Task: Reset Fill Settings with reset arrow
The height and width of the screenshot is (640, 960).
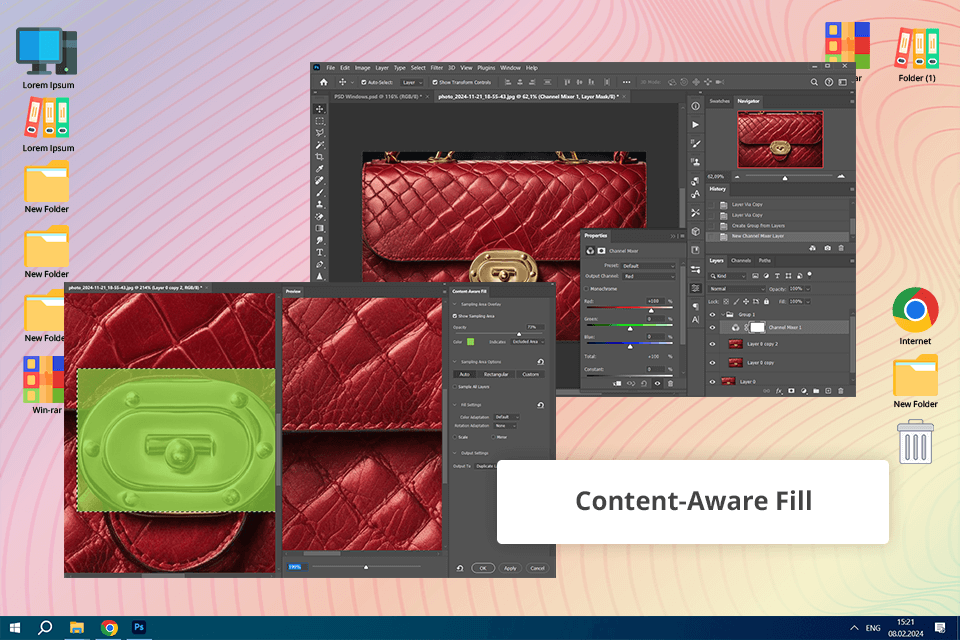Action: (541, 405)
